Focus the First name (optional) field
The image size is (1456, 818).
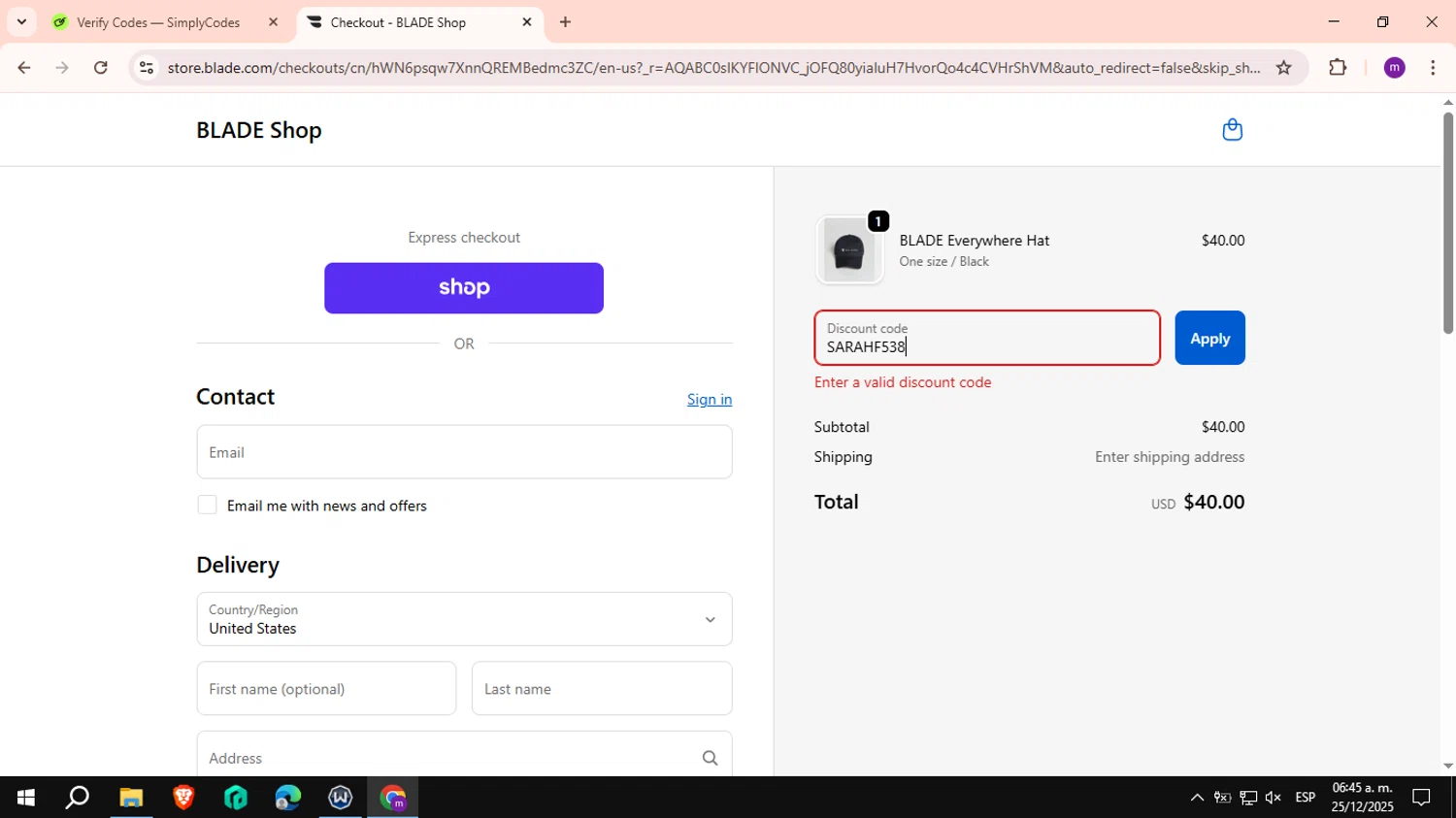326,689
